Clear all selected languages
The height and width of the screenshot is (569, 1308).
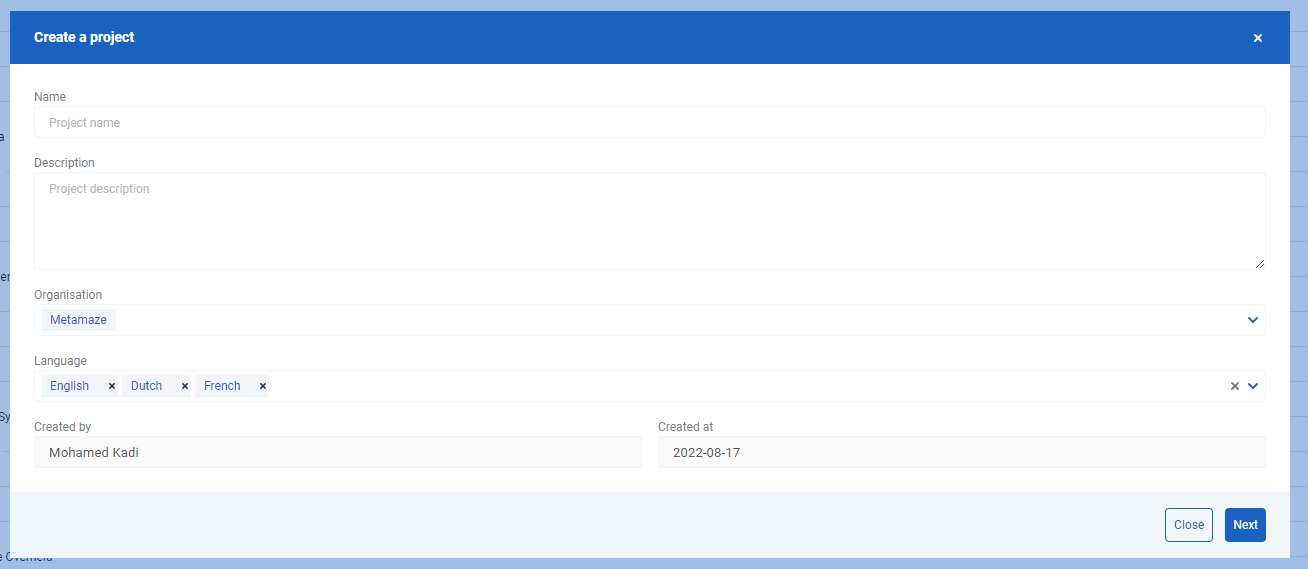tap(1235, 386)
